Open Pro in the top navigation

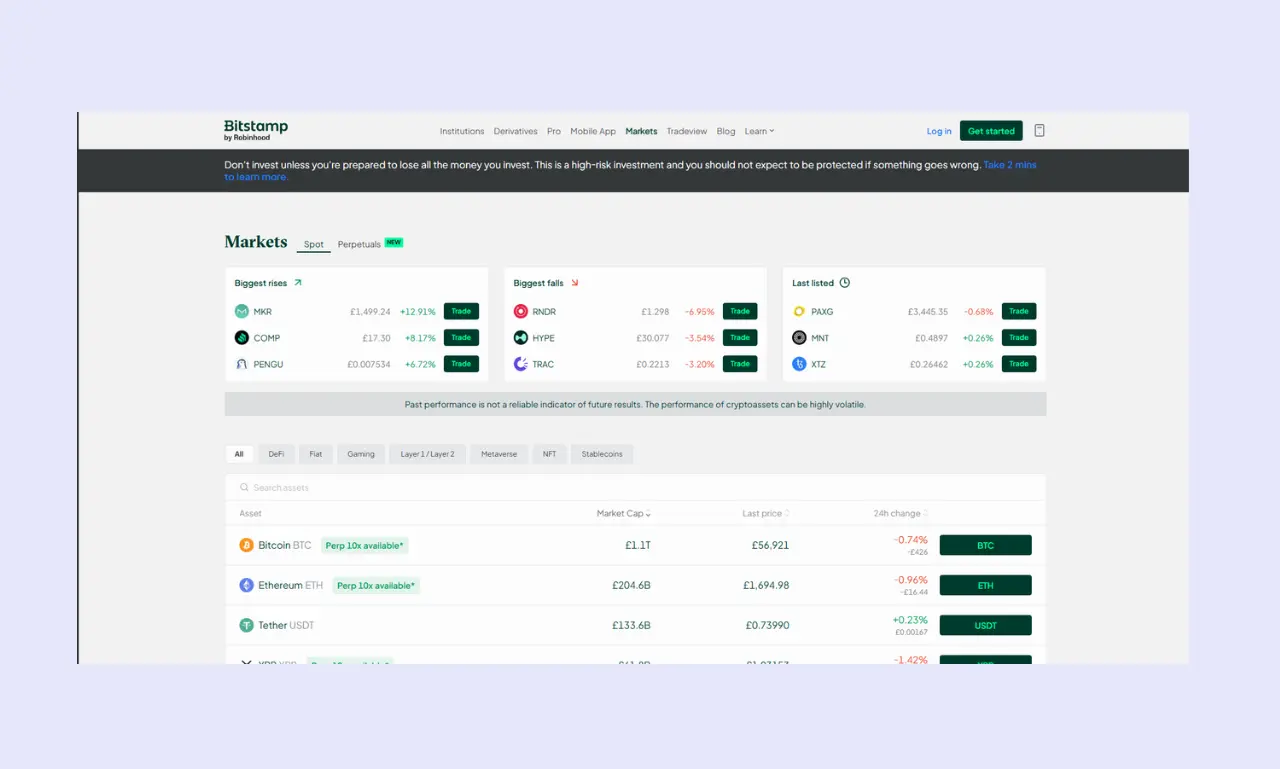pyautogui.click(x=554, y=131)
